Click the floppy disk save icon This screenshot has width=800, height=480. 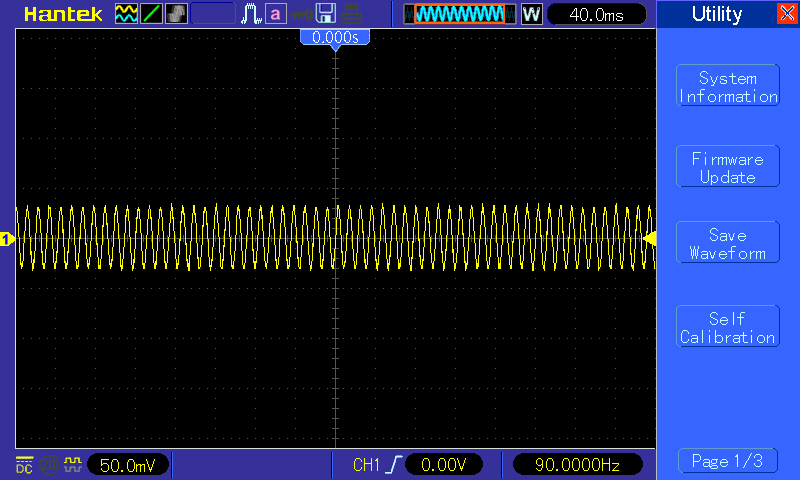pos(326,14)
